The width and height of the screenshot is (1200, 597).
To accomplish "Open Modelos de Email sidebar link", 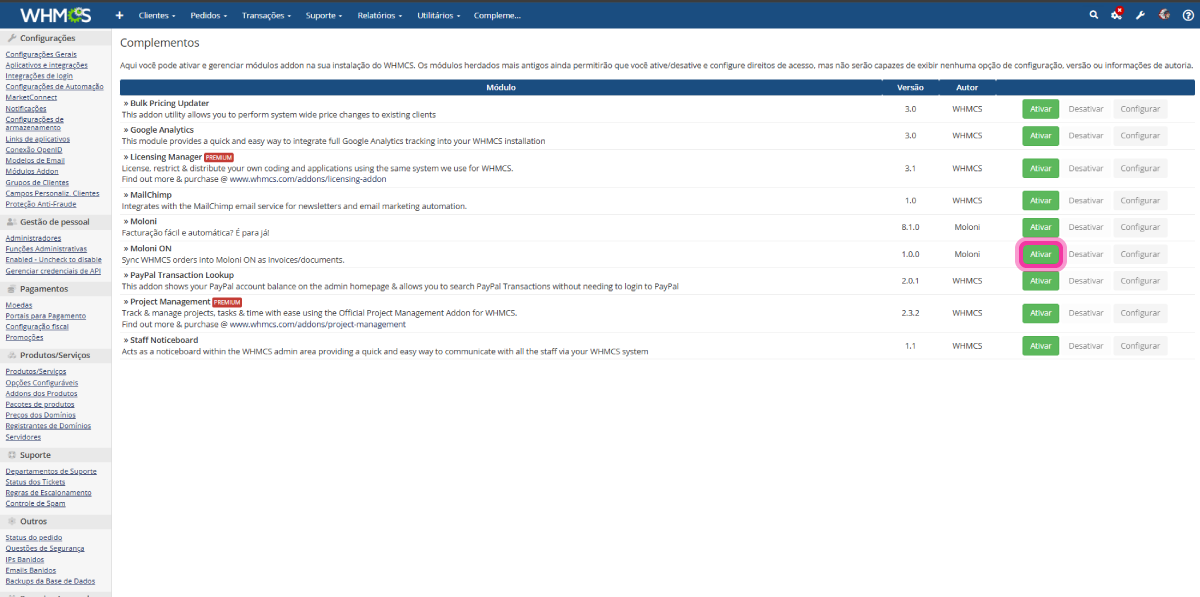I will point(35,160).
